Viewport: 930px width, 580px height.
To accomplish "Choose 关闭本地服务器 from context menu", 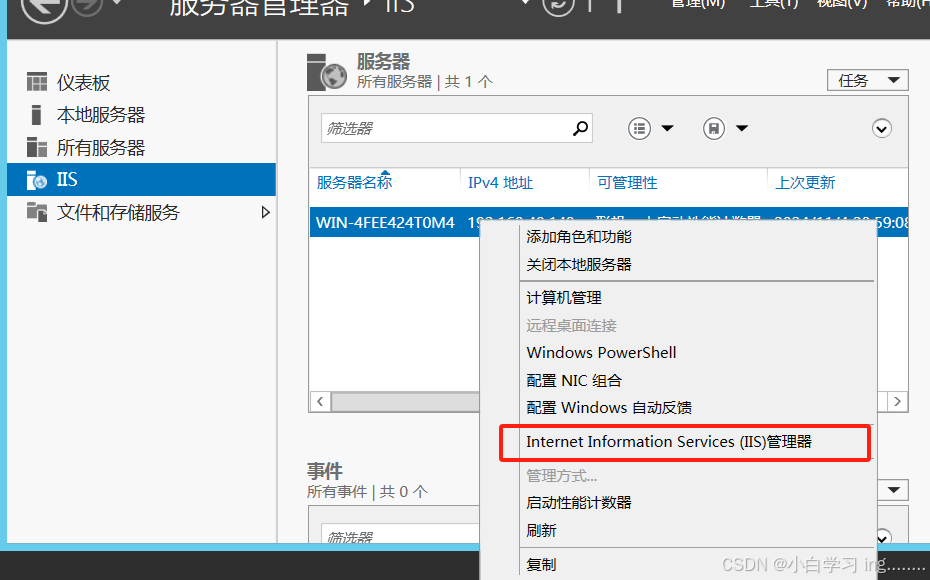I will 579,264.
